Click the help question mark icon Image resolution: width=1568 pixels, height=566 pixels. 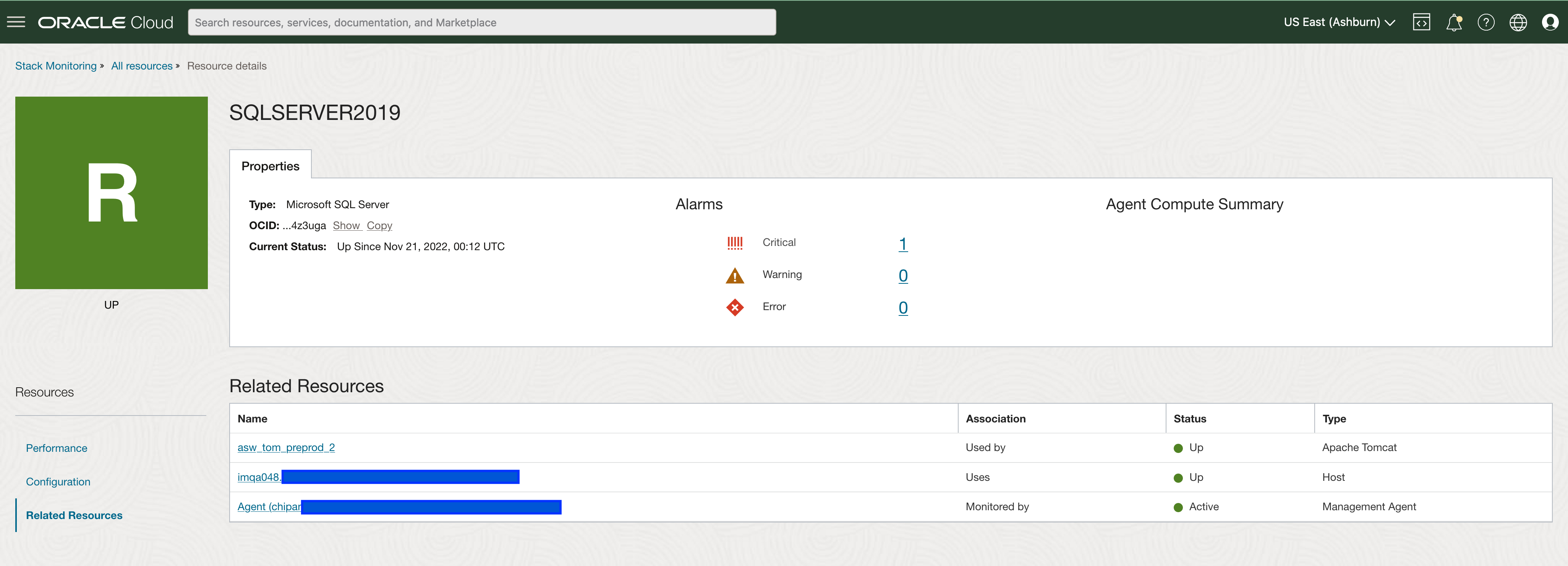[1486, 22]
